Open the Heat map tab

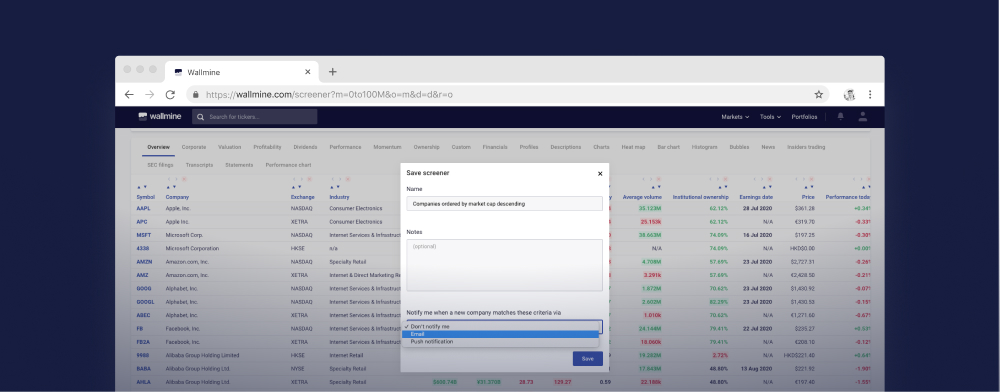click(633, 147)
